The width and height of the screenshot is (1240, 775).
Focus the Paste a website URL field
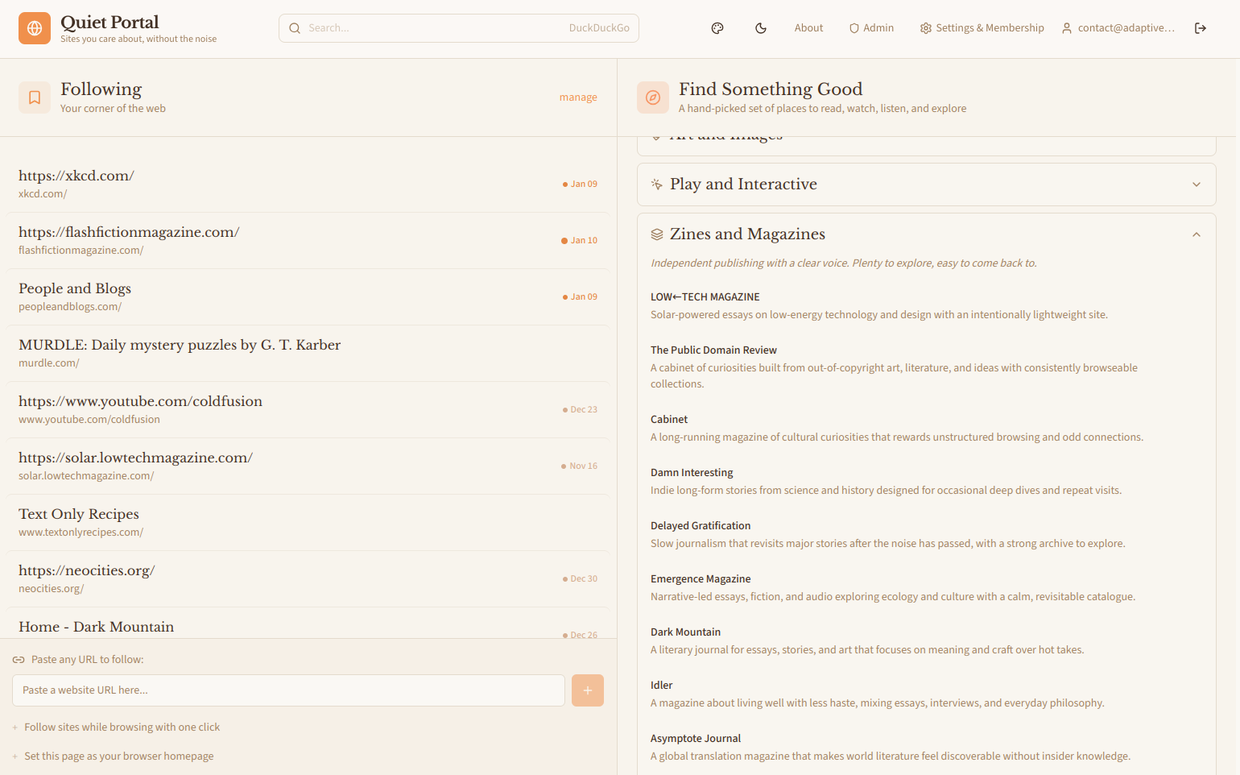point(288,690)
